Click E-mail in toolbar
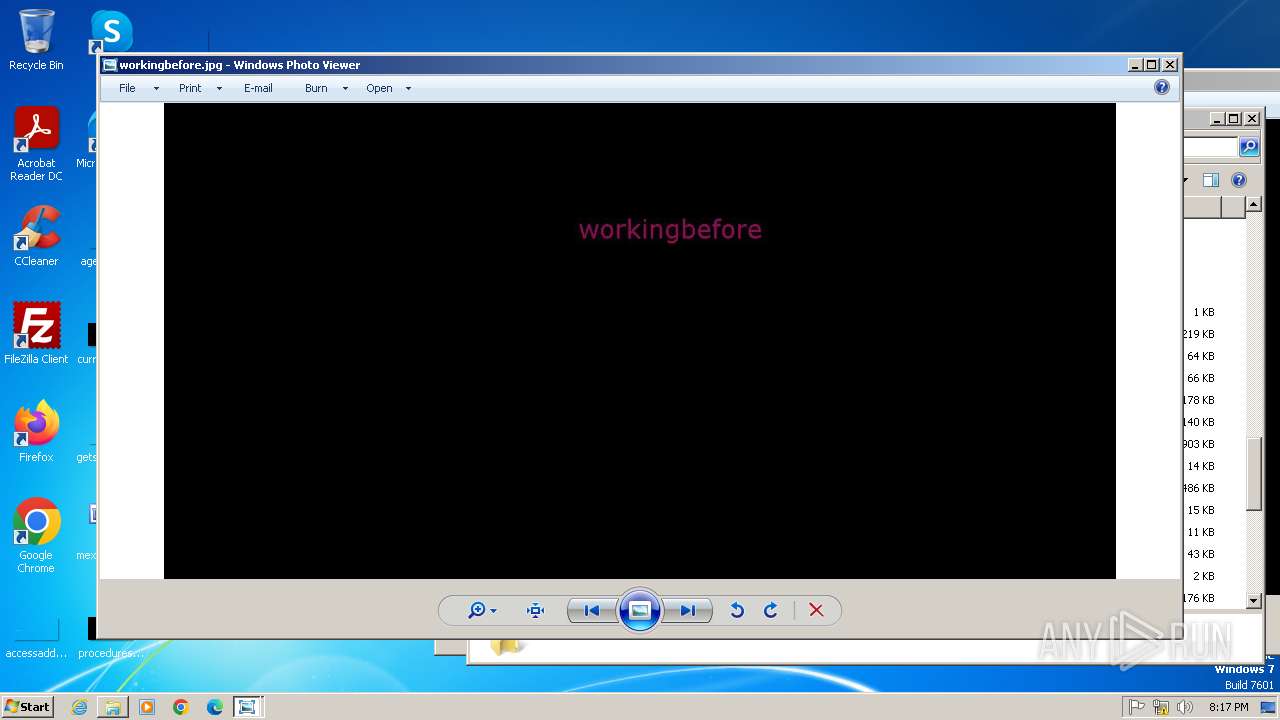 pyautogui.click(x=258, y=88)
